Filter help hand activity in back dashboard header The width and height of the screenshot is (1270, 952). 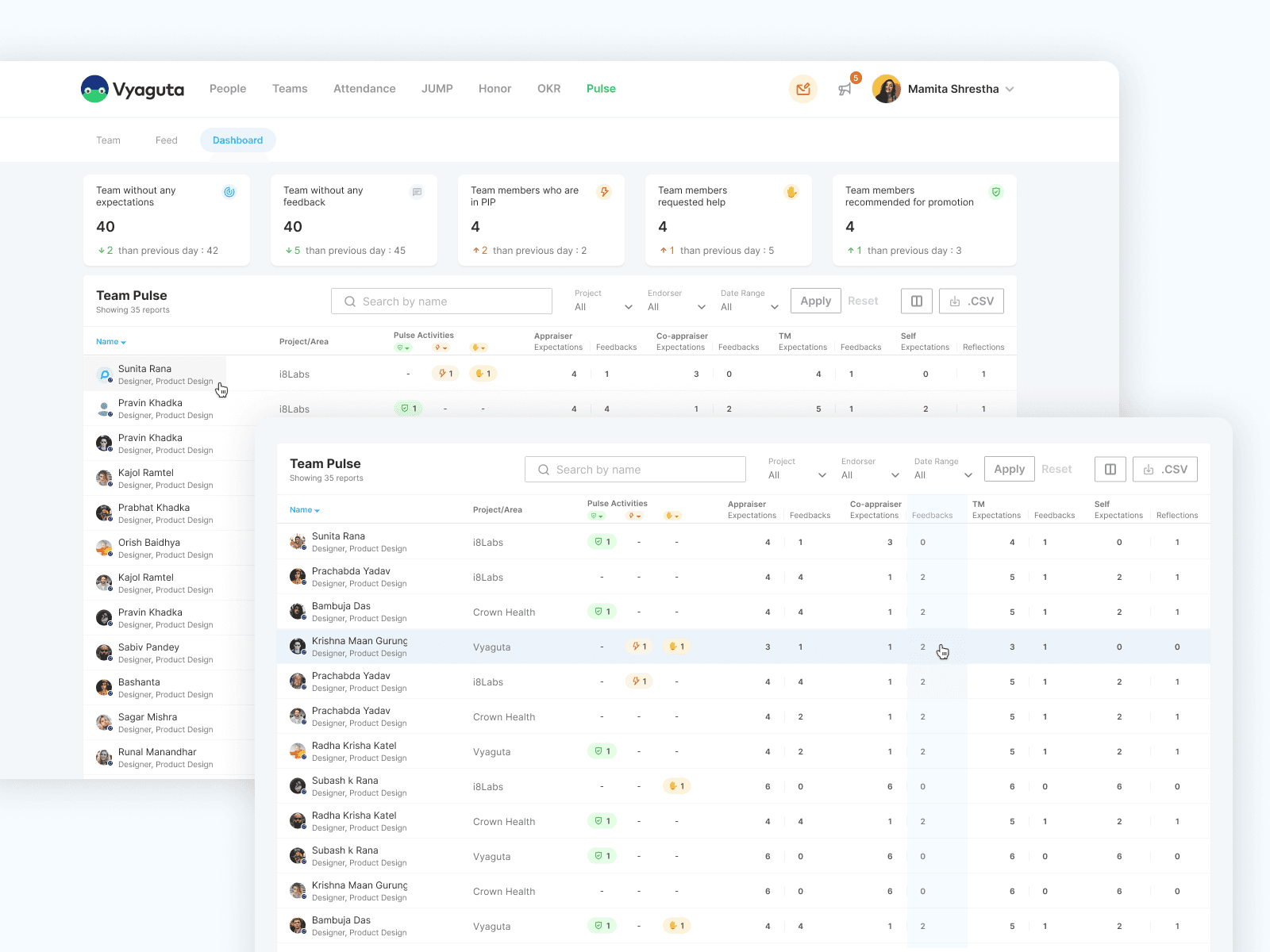pos(478,347)
